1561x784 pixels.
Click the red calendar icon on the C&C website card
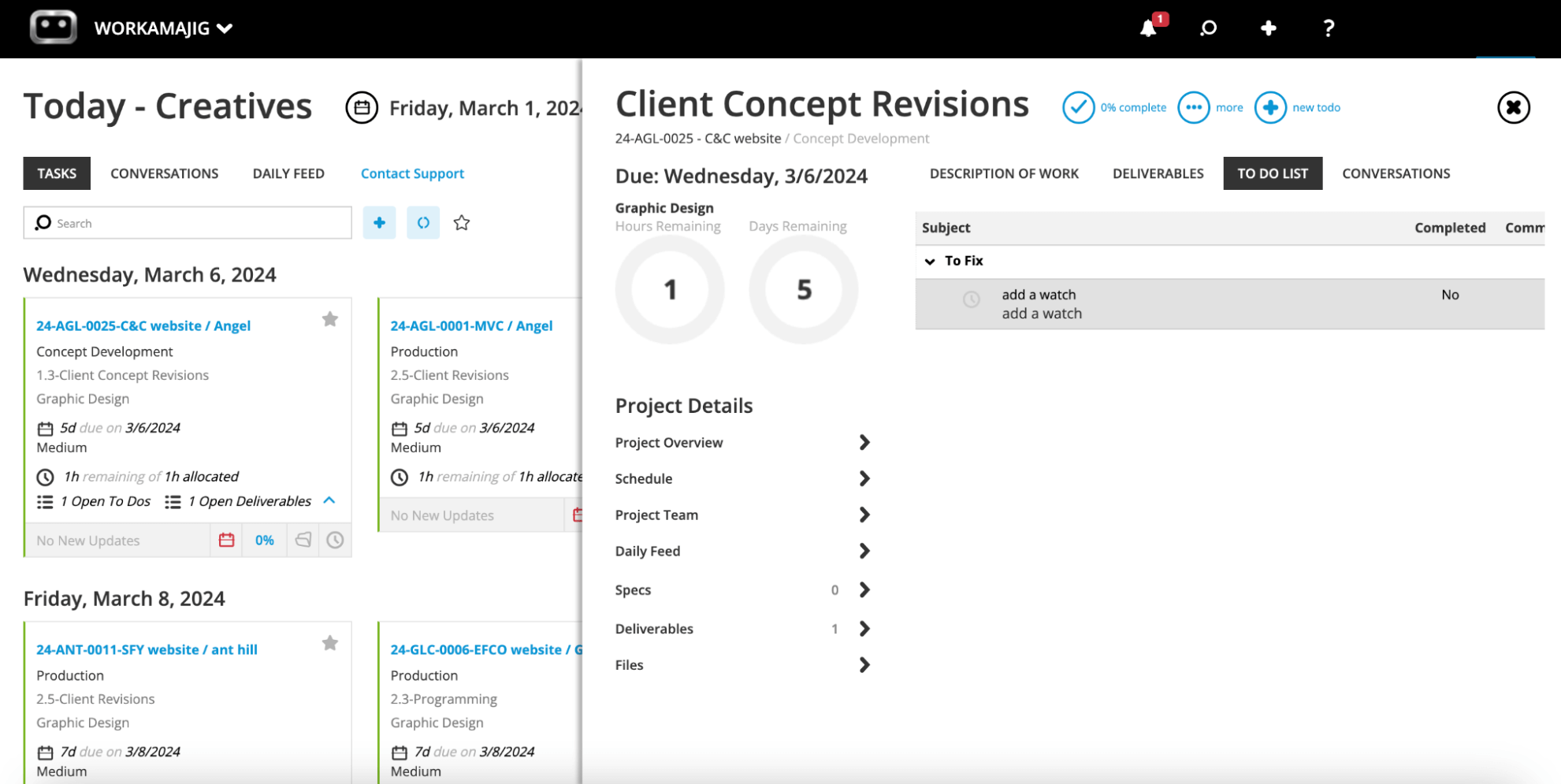pyautogui.click(x=226, y=540)
